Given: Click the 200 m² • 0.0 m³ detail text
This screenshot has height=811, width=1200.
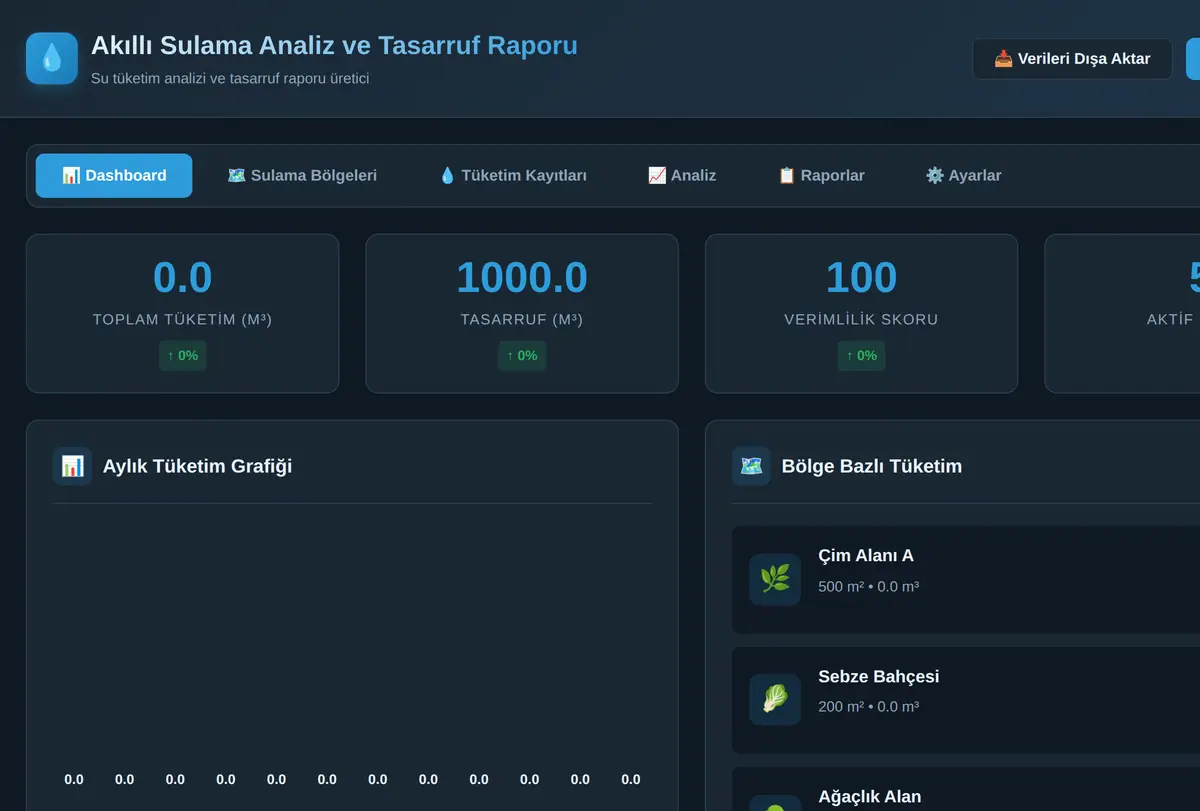Looking at the screenshot, I should (x=868, y=707).
